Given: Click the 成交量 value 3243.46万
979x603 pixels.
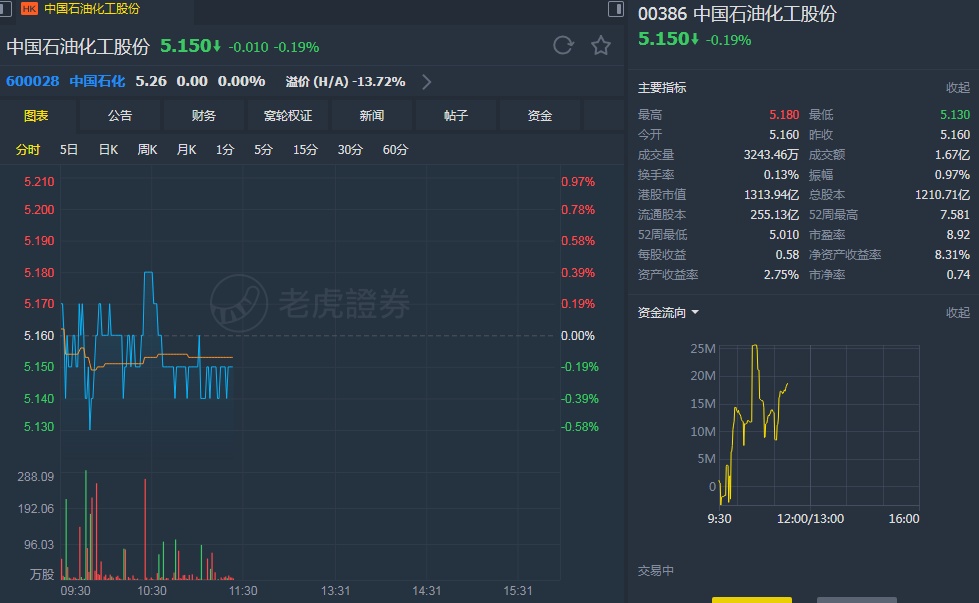Looking at the screenshot, I should coord(770,155).
